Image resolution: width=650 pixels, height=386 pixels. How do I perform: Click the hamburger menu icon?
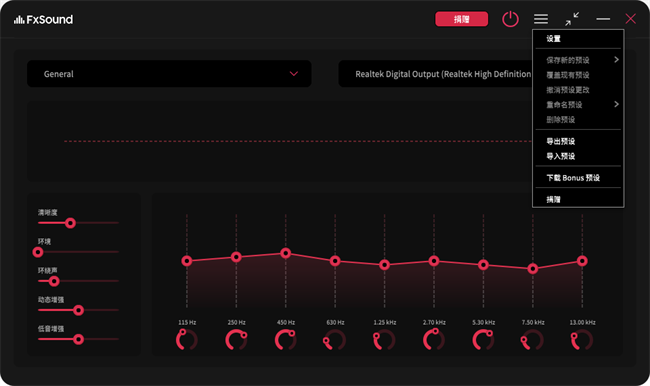coord(541,19)
